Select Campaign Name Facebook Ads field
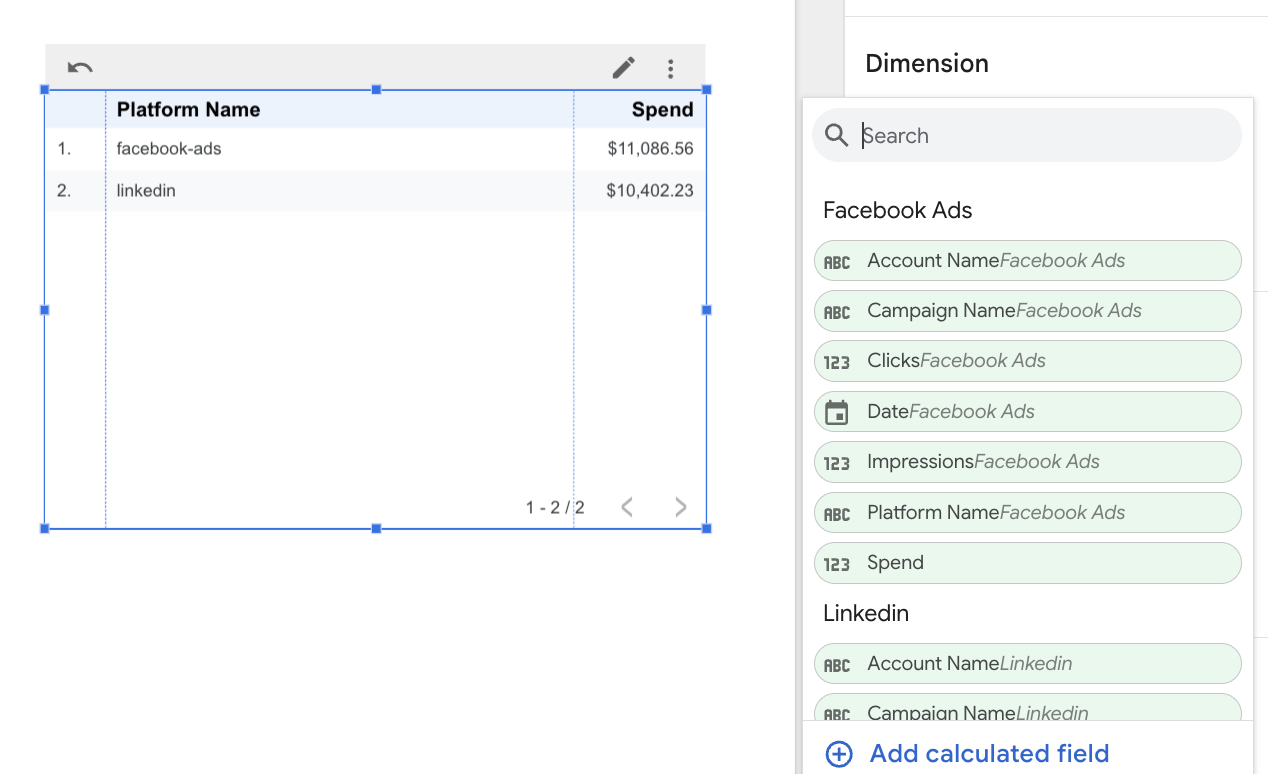Screen dimensions: 1268x774 [1027, 311]
